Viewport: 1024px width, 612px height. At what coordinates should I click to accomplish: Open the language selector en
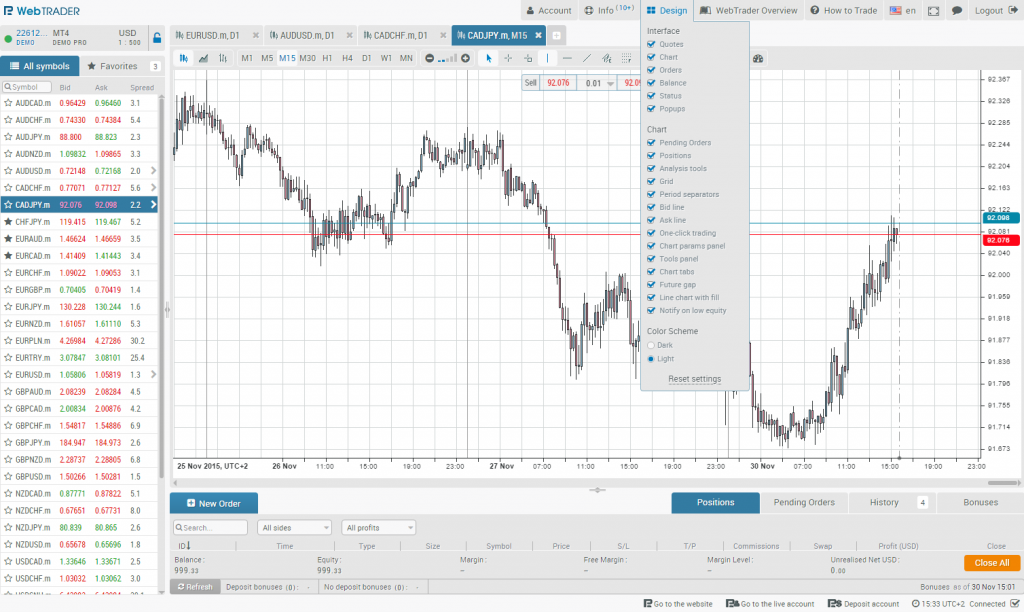tap(903, 10)
